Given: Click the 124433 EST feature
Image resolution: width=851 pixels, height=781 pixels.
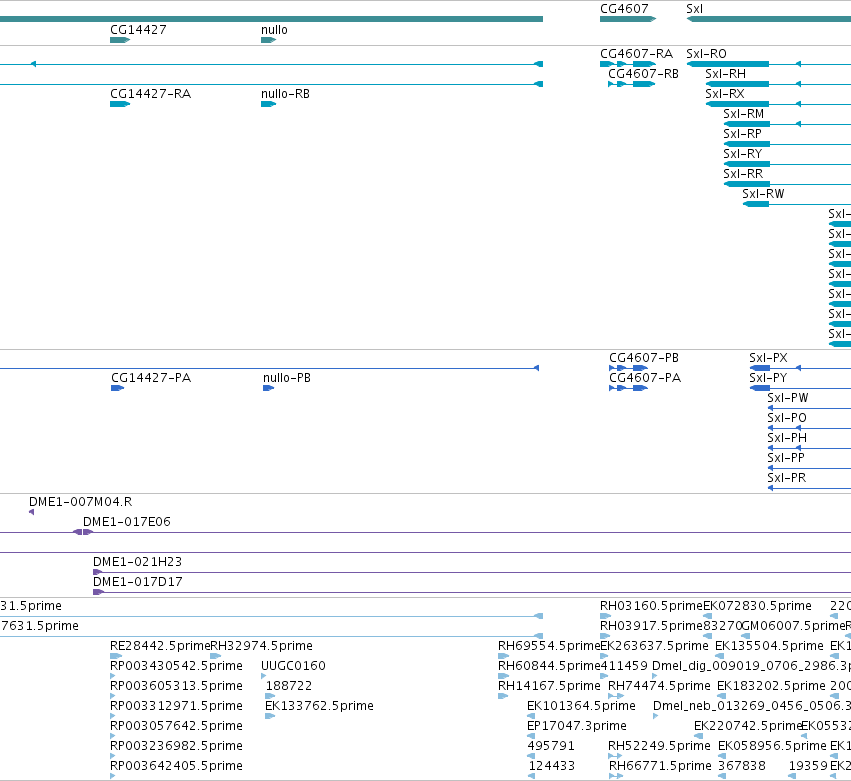Looking at the screenshot, I should (531, 776).
